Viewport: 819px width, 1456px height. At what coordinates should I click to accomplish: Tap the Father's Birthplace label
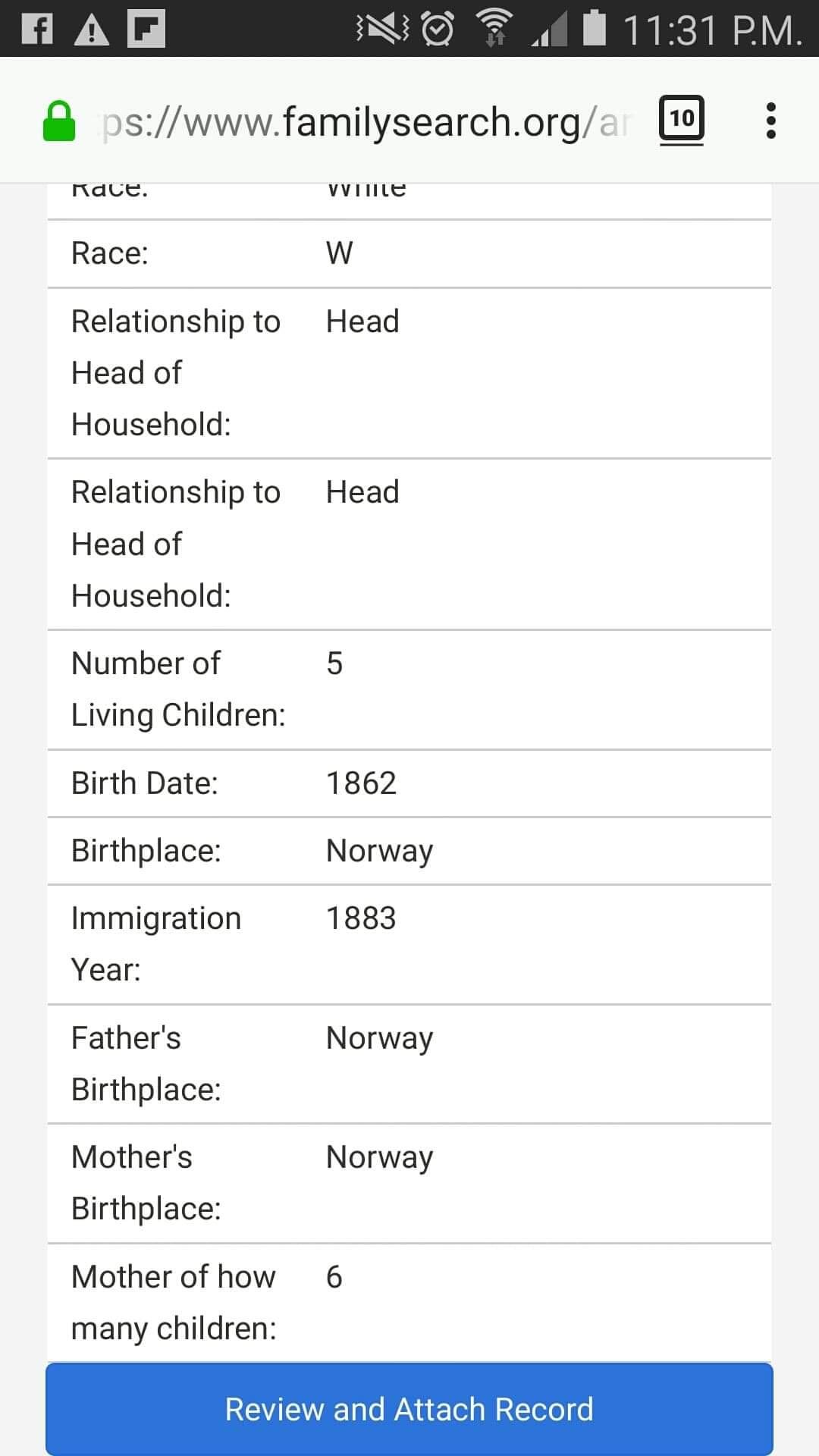146,1064
